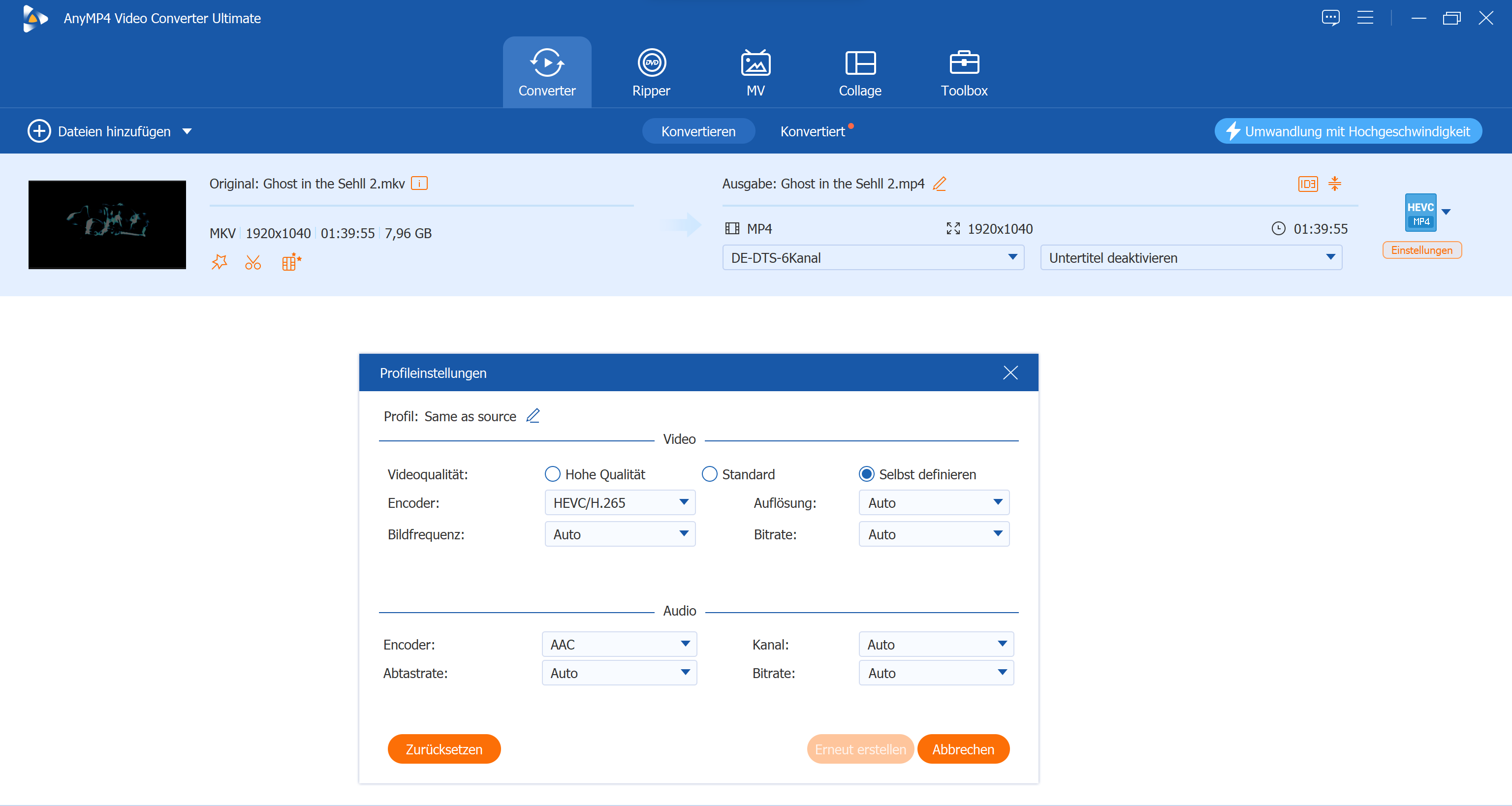The image size is (1512, 806).
Task: Click the Abbrechen button
Action: (963, 749)
